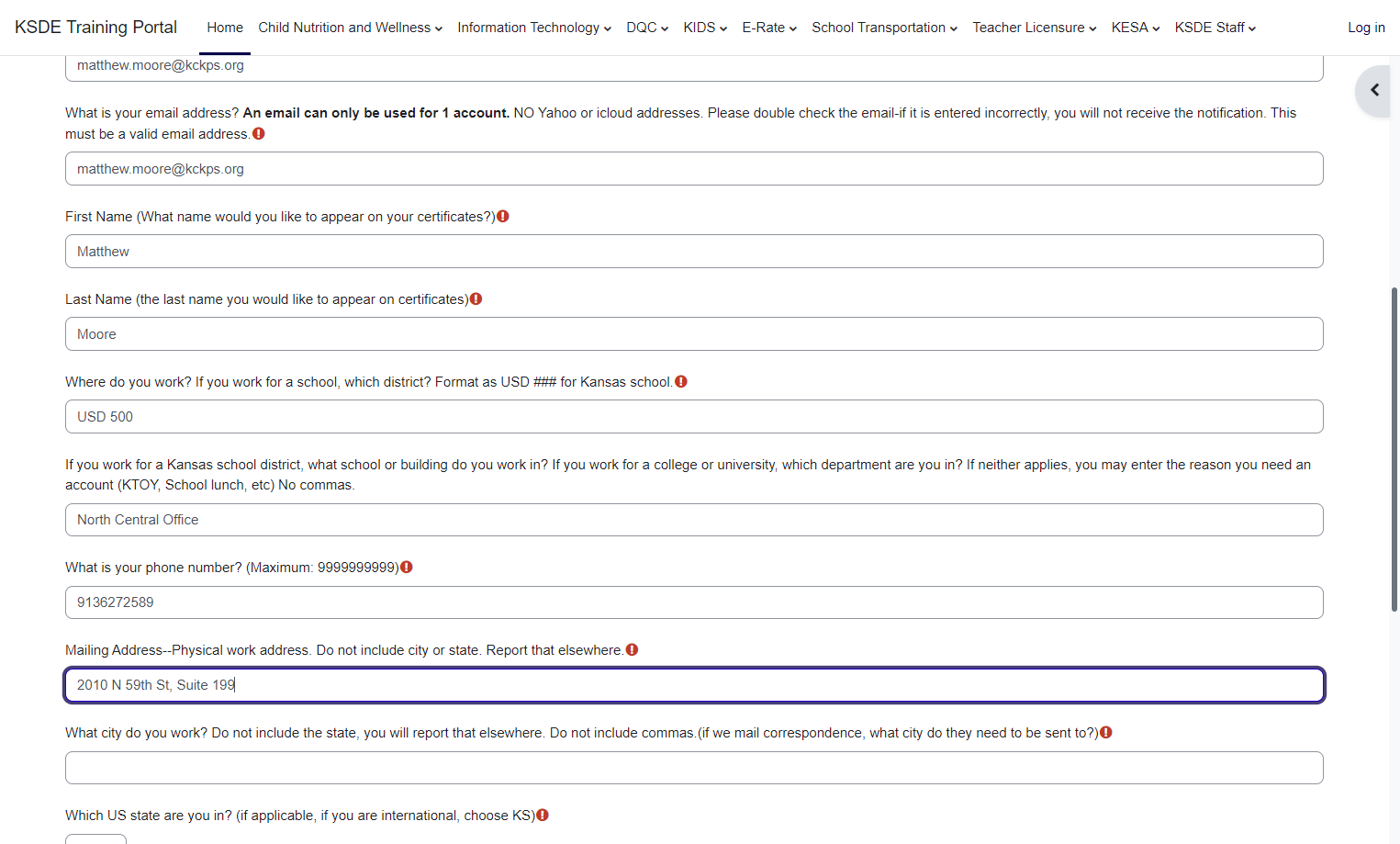This screenshot has height=844, width=1400.
Task: Click the Last Name field containing Moore
Action: coord(694,334)
